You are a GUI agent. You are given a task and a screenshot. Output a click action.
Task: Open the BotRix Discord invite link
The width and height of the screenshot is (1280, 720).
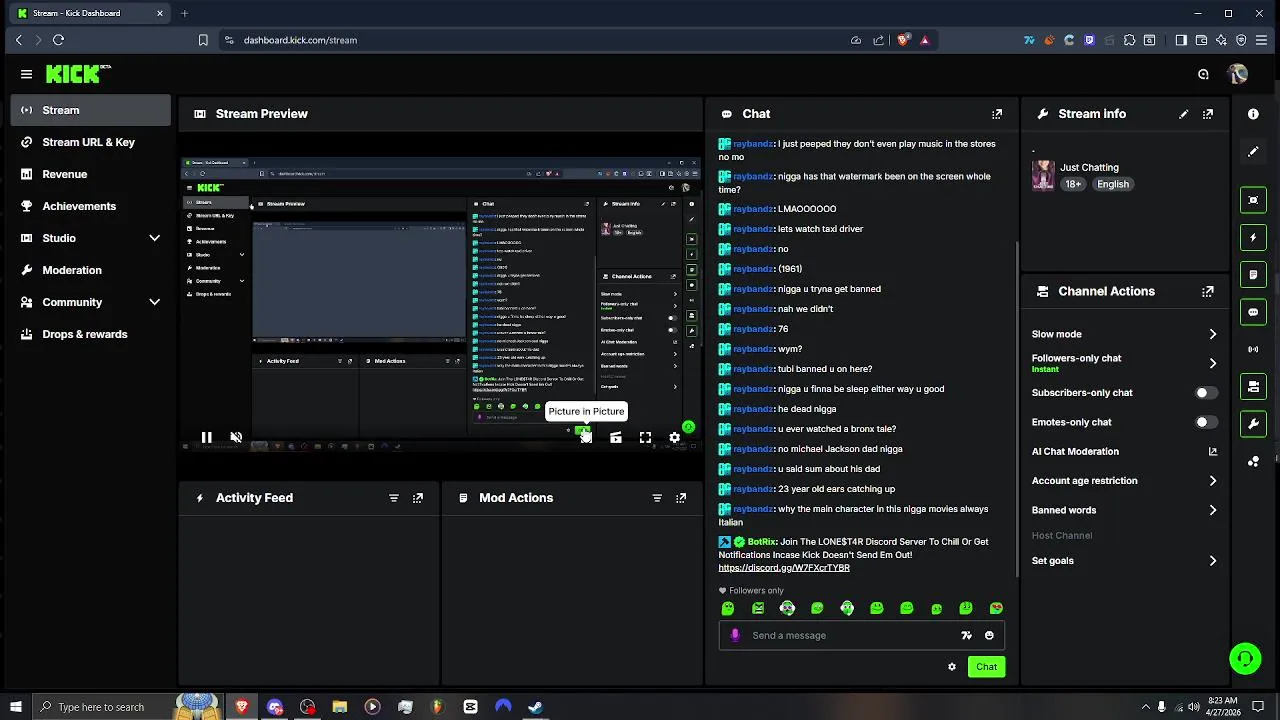[784, 568]
